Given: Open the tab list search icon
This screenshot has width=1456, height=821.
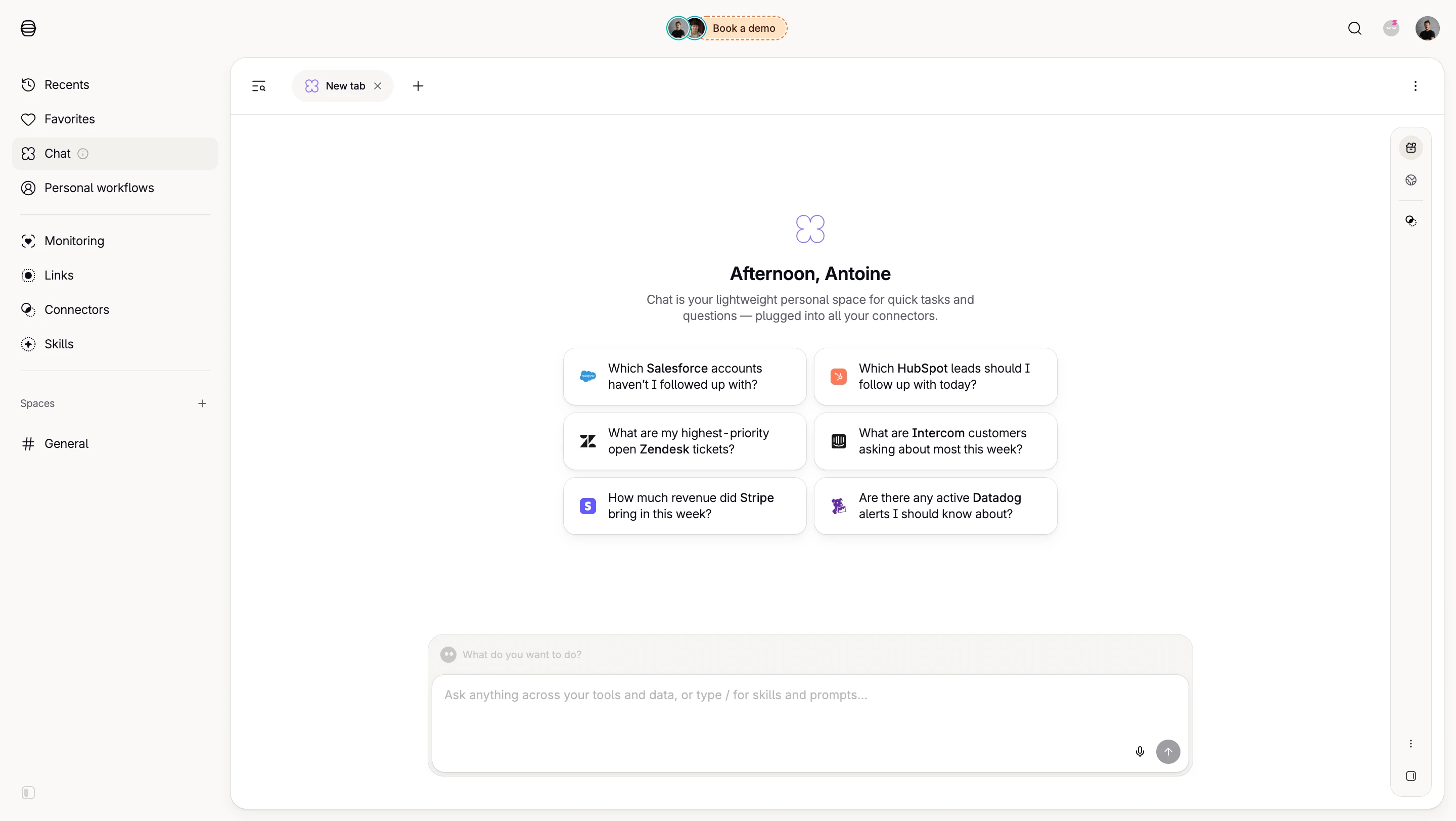Looking at the screenshot, I should [259, 86].
